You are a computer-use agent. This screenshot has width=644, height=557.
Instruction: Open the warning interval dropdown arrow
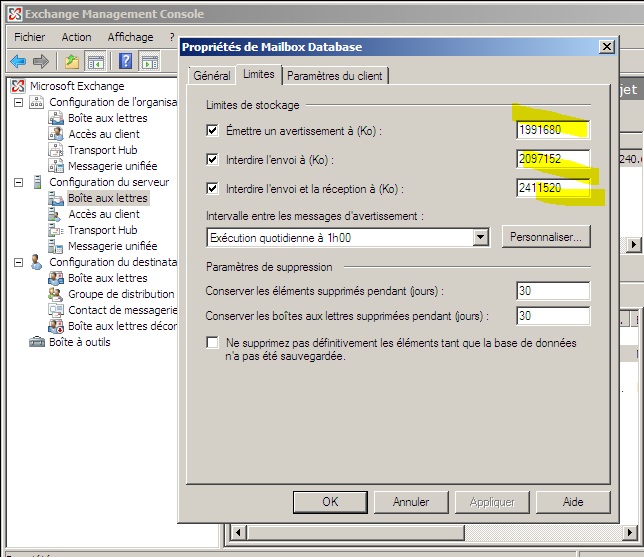(480, 237)
